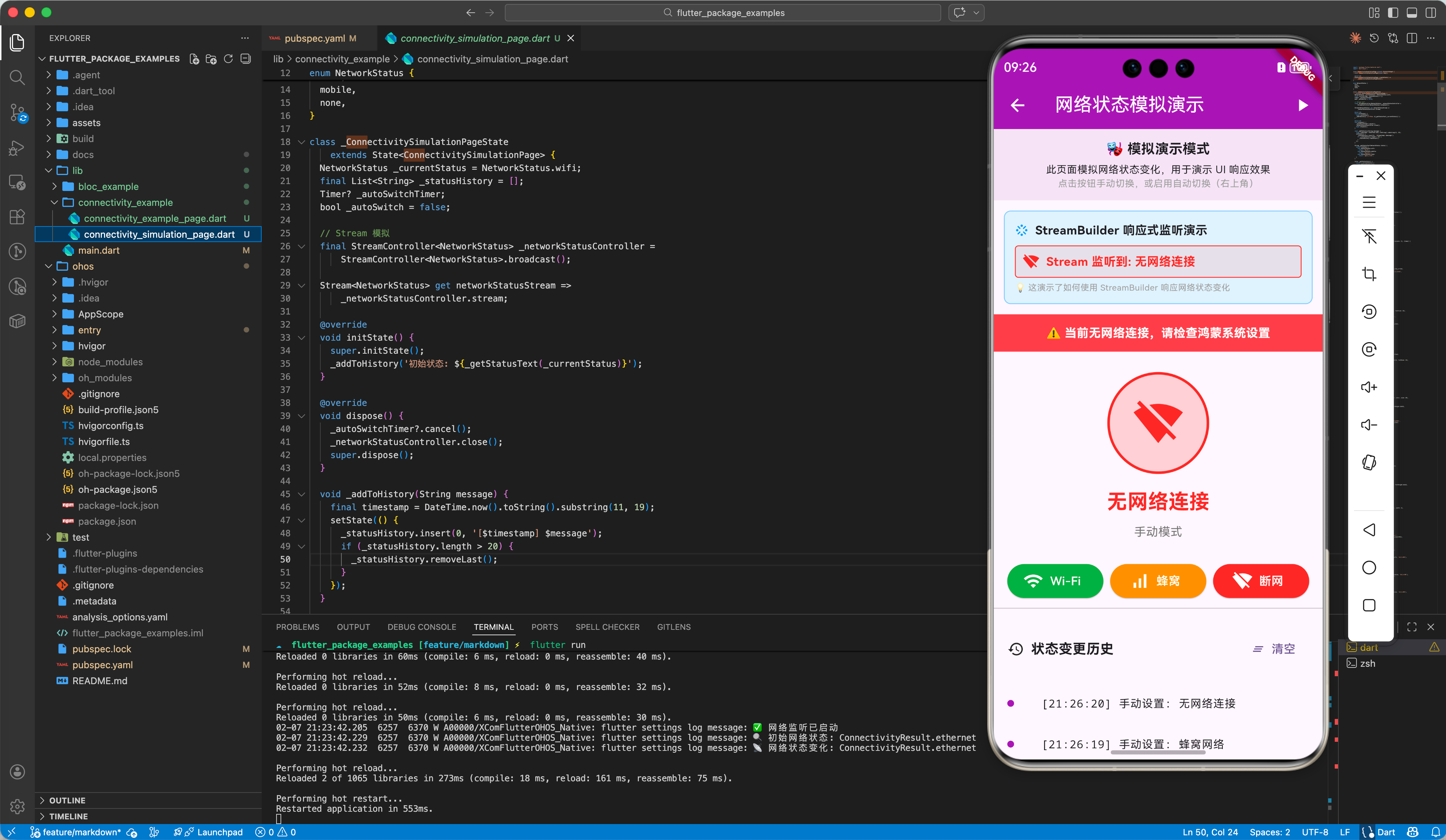Viewport: 1446px width, 840px height.
Task: Toggle the bottom panel layout icon
Action: coord(1412,12)
